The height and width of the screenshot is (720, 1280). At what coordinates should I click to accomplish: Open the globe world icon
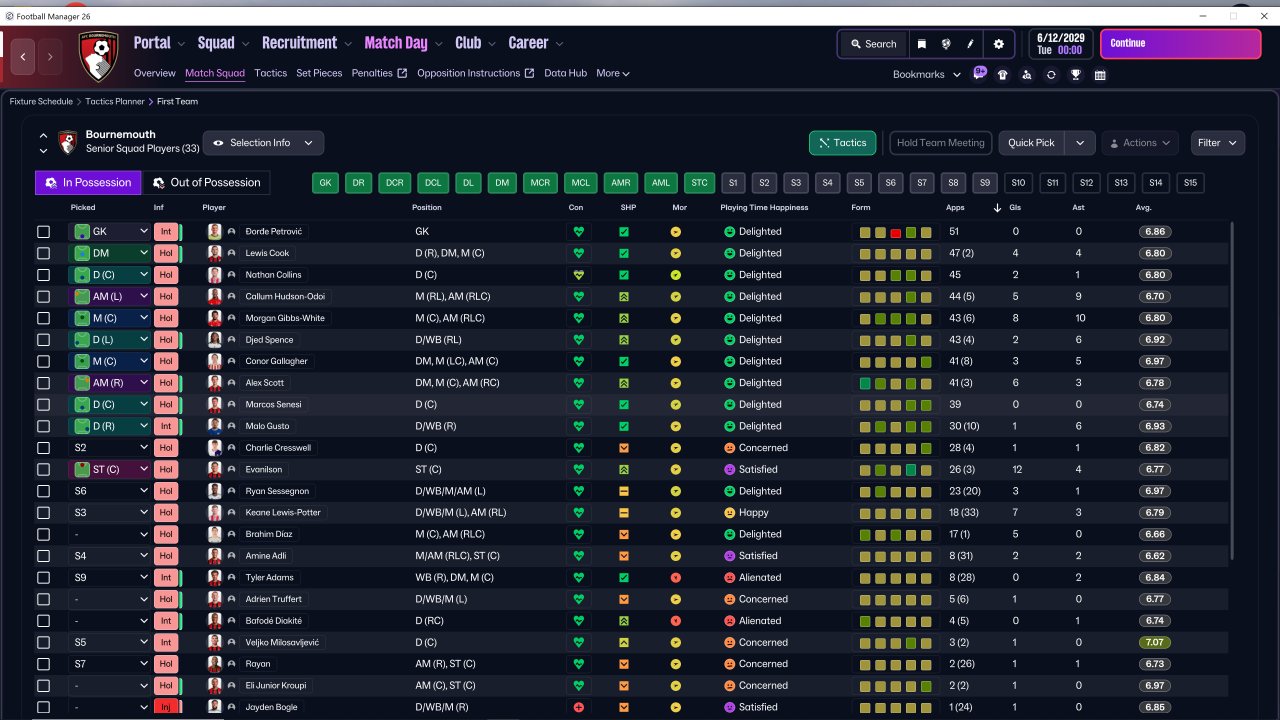pyautogui.click(x=946, y=44)
